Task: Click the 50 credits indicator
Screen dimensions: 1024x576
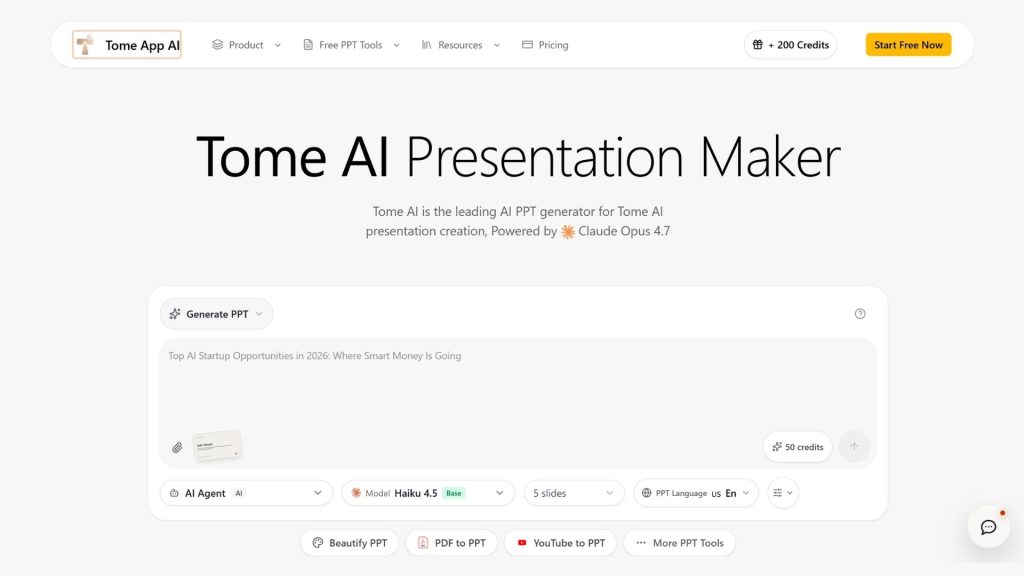Action: tap(797, 447)
